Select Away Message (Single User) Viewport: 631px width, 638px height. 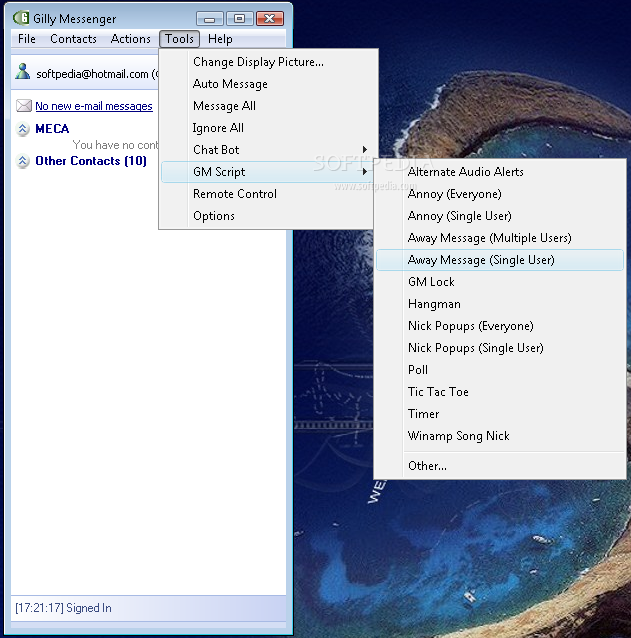click(500, 260)
